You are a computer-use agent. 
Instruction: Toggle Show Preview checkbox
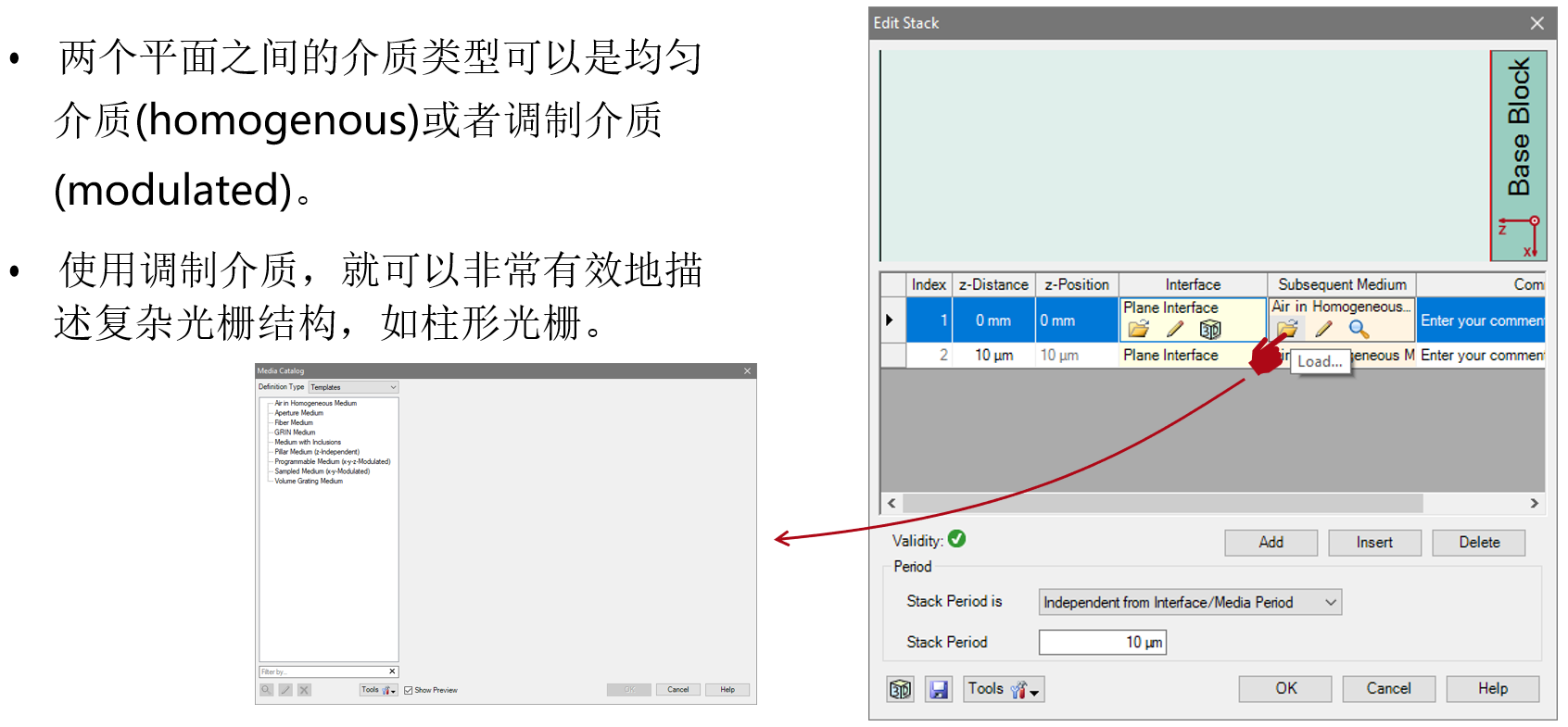coord(409,690)
